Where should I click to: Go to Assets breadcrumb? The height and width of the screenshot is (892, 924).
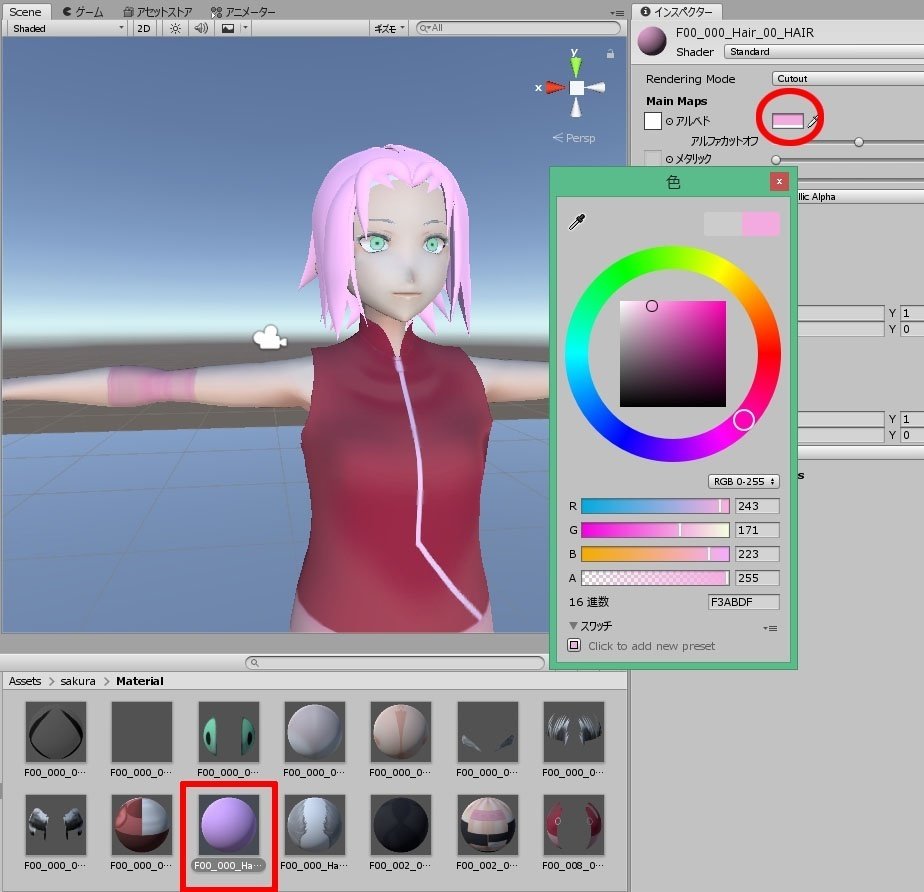point(25,681)
